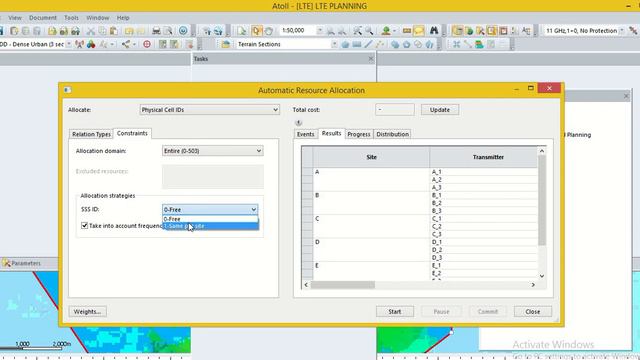Choose the highlighted 'Same per site' option

click(210, 226)
